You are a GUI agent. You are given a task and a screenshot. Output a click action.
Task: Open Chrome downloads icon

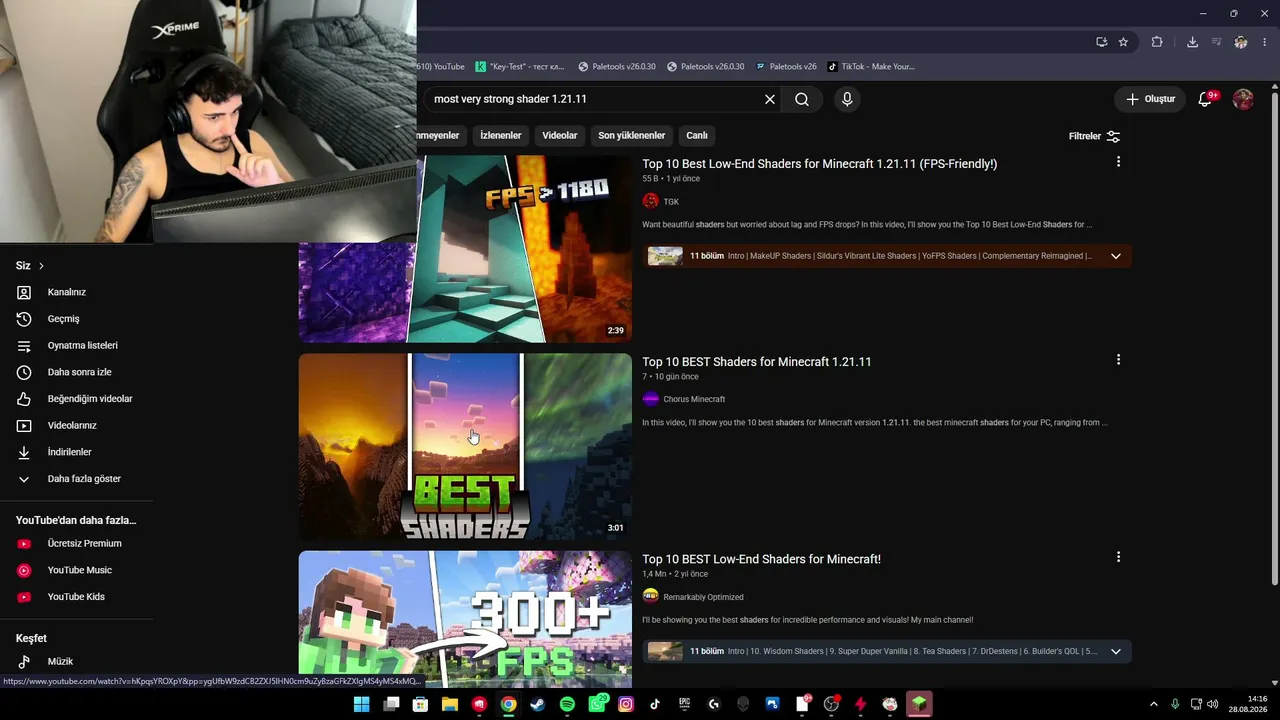1192,42
